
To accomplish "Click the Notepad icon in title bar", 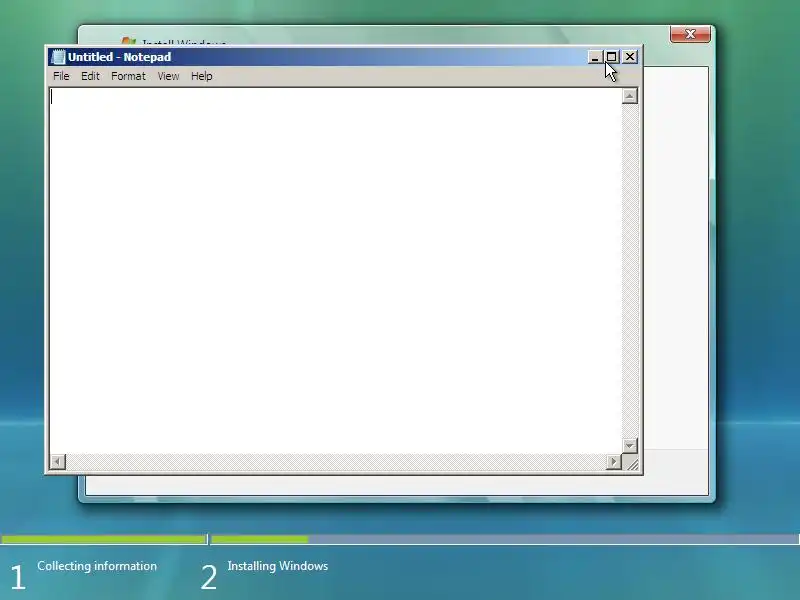I will (59, 57).
